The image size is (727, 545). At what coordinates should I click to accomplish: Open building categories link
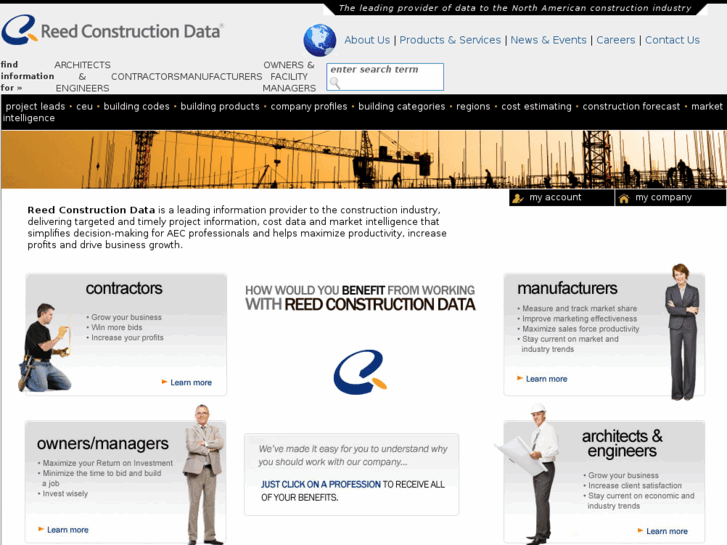coord(402,106)
